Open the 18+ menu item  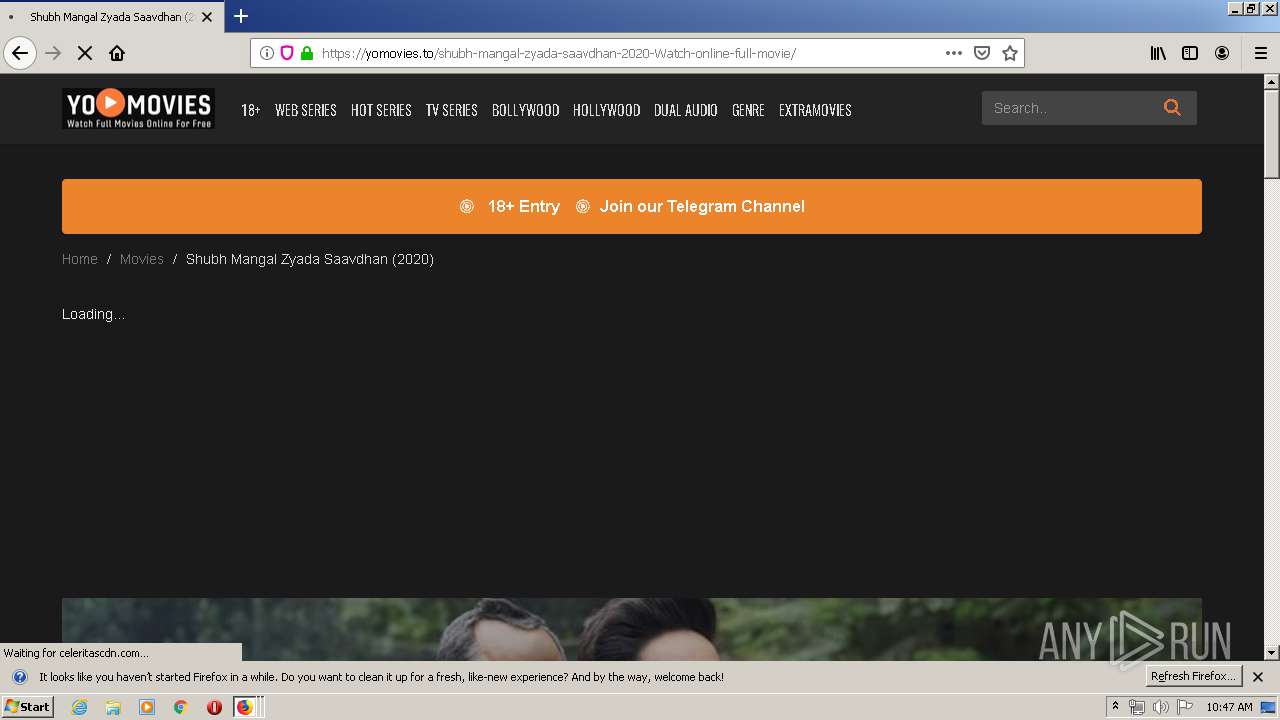[250, 110]
